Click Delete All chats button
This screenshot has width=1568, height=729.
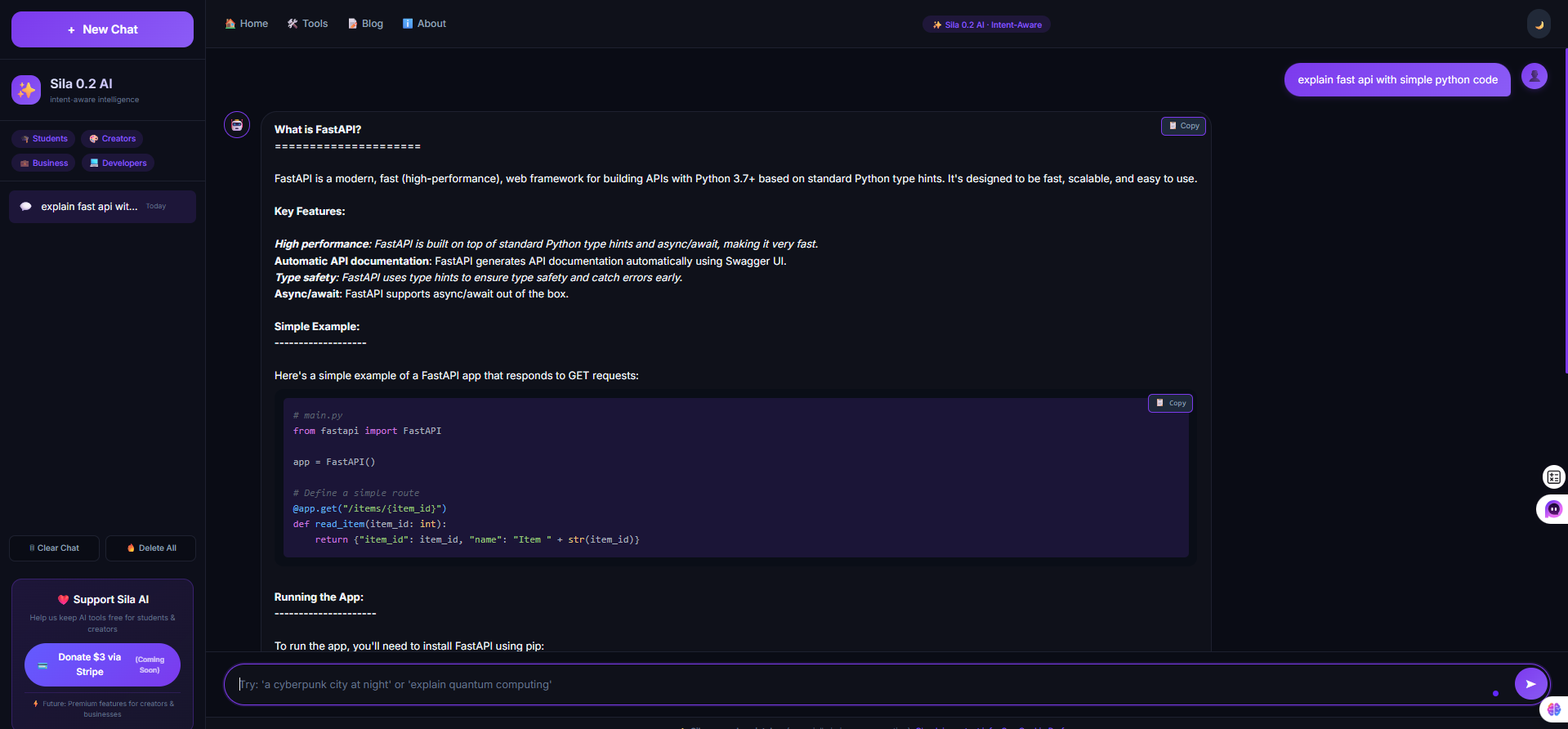pos(151,548)
